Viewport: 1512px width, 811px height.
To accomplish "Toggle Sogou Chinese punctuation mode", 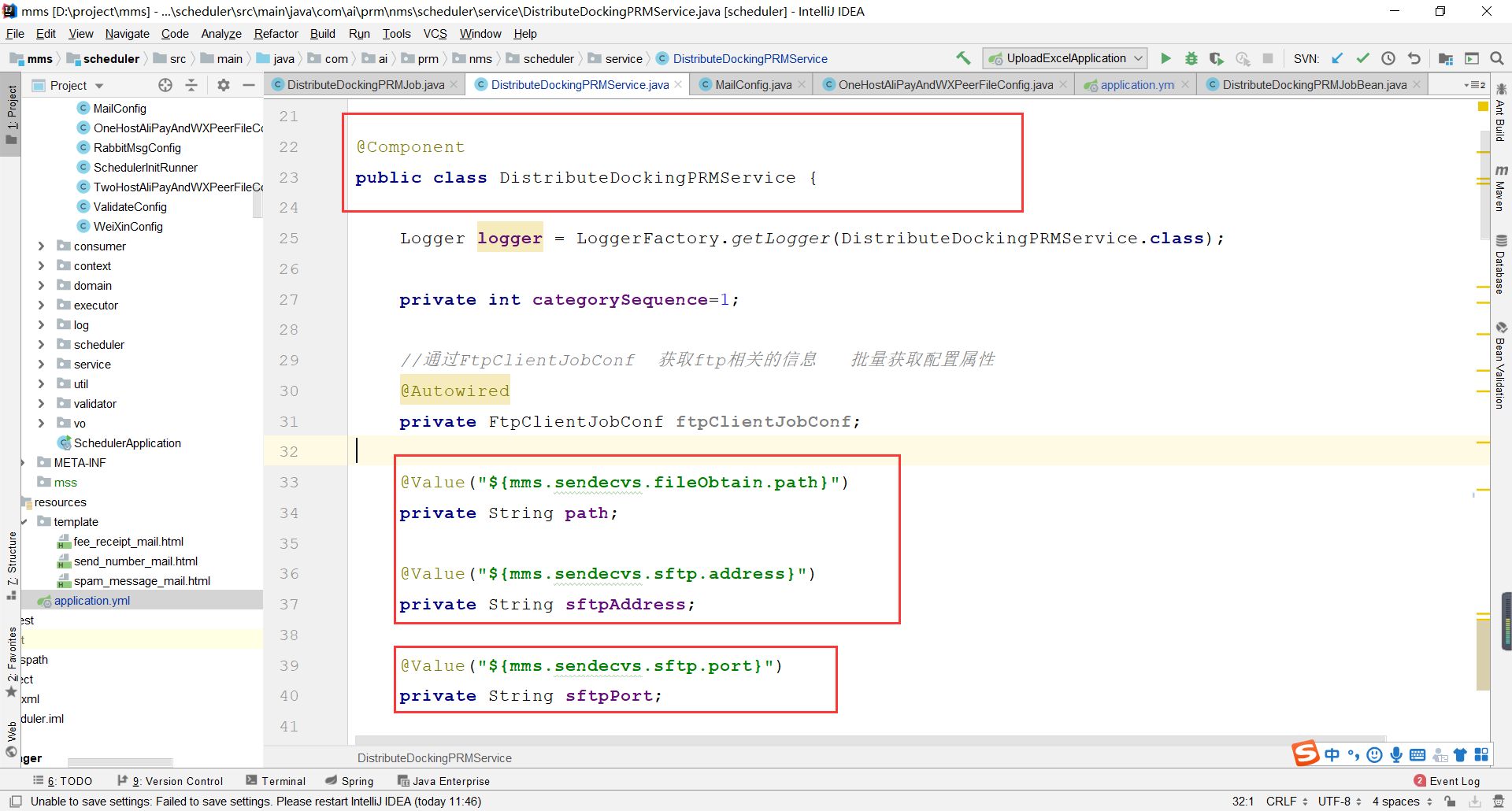I will click(1354, 755).
